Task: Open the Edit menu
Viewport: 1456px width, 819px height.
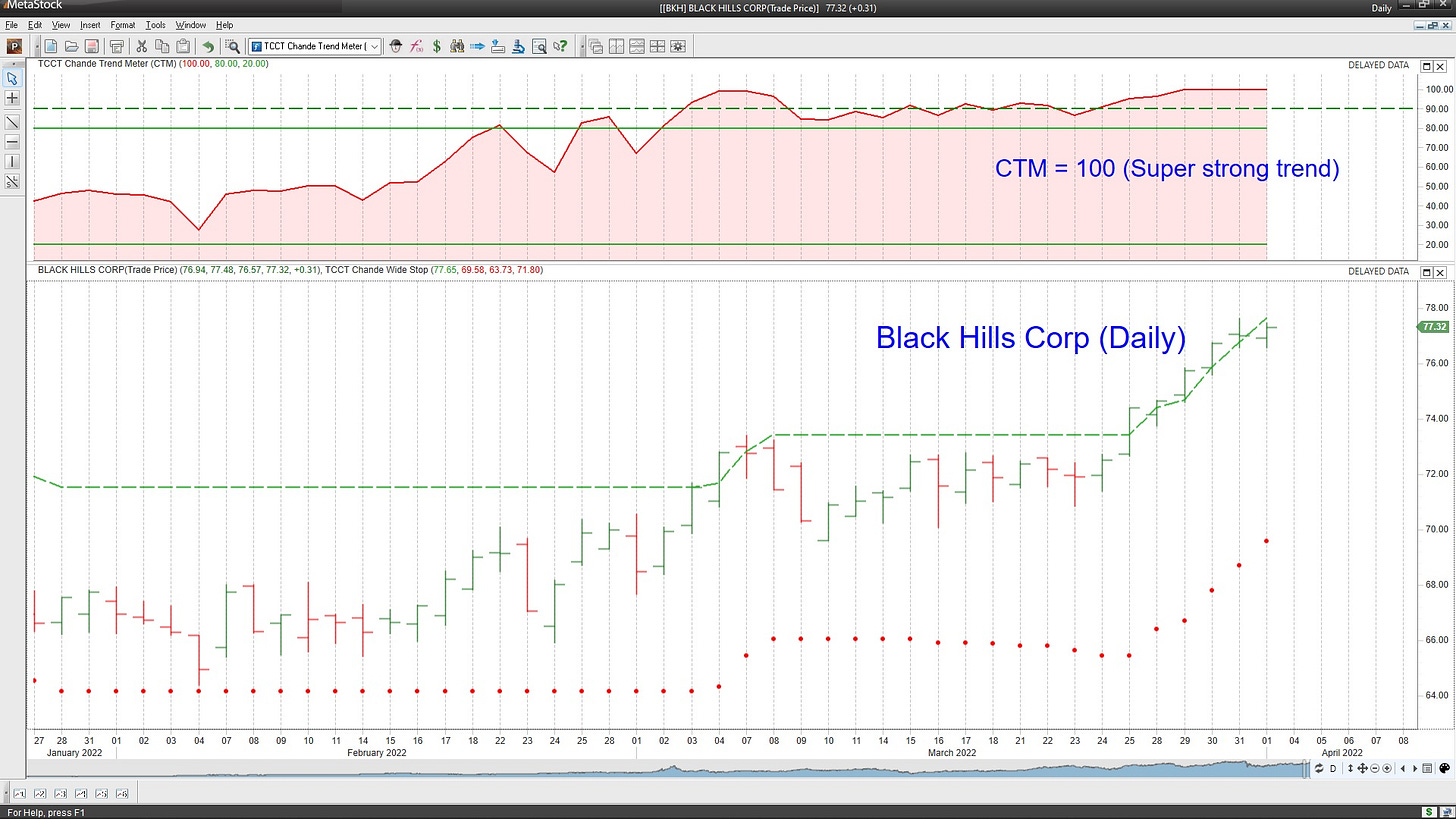Action: (35, 24)
